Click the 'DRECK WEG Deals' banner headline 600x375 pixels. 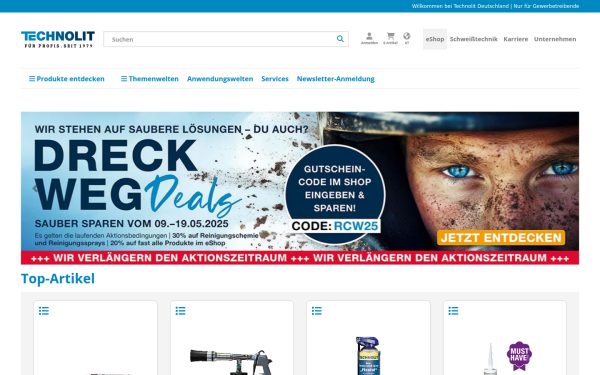(x=137, y=180)
